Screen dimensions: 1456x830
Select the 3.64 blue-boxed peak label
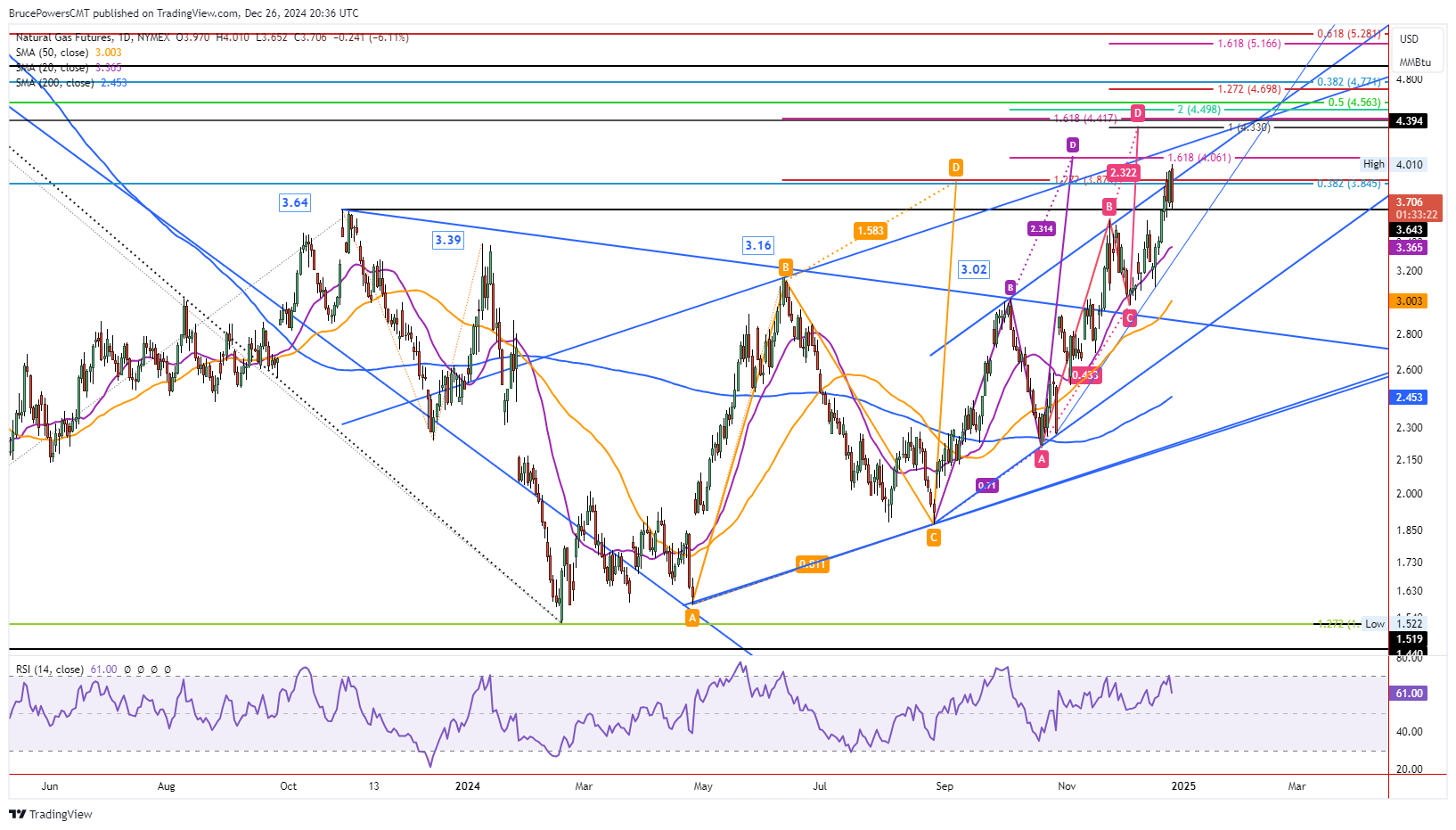(295, 202)
